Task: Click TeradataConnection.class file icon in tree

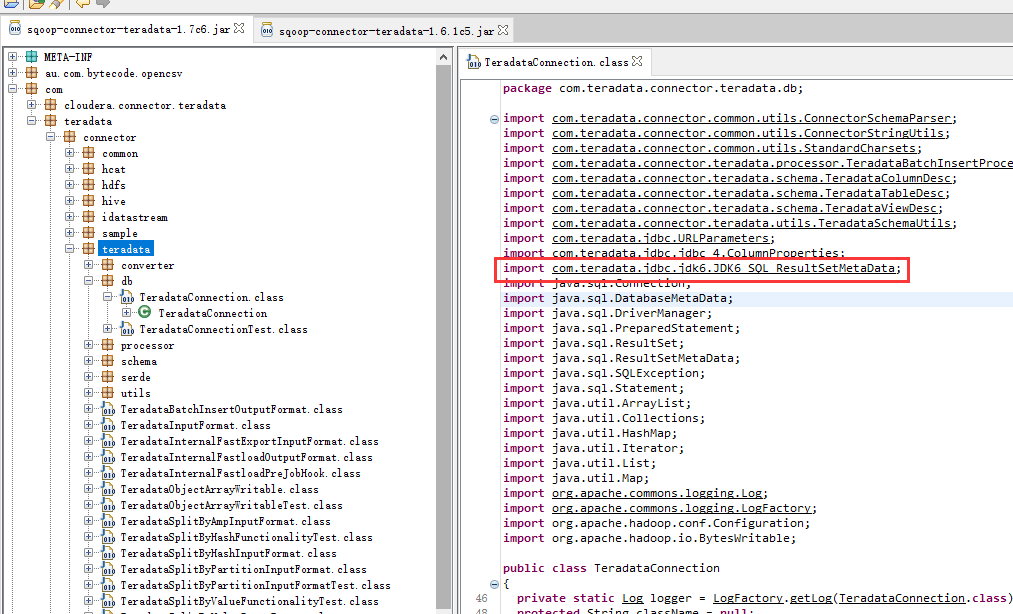Action: tap(127, 297)
